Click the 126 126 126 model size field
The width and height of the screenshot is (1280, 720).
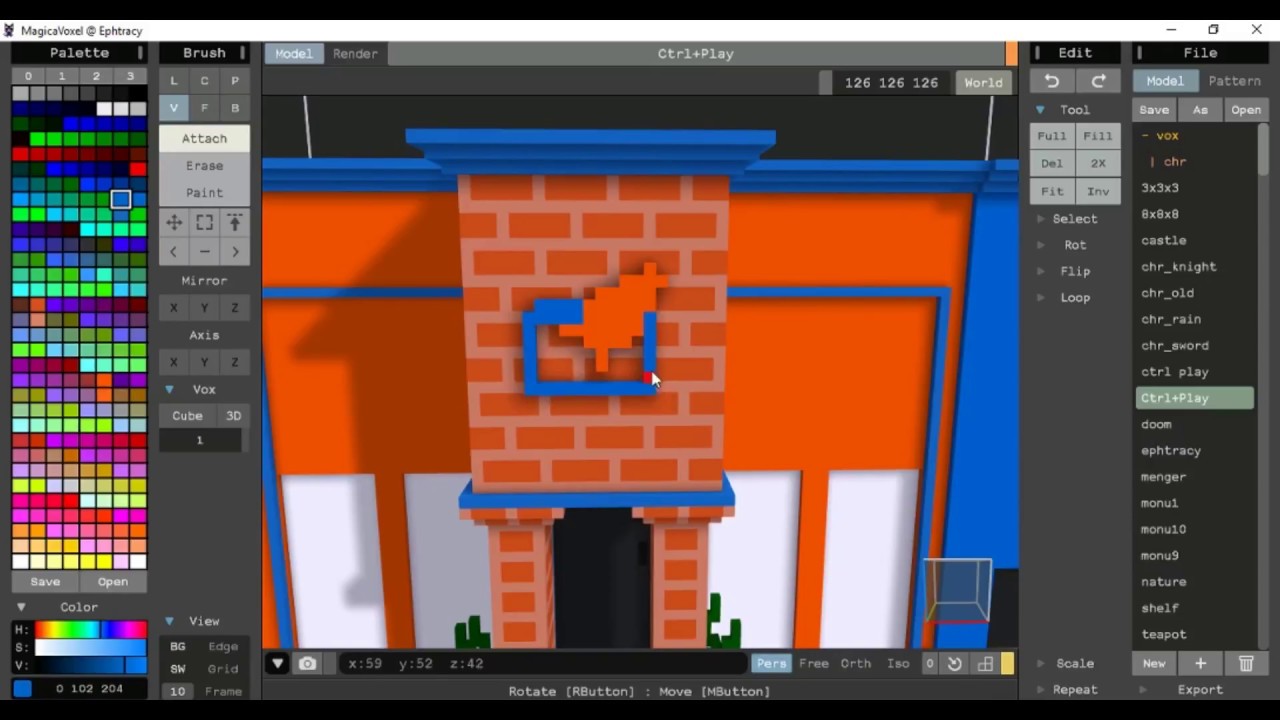point(891,83)
